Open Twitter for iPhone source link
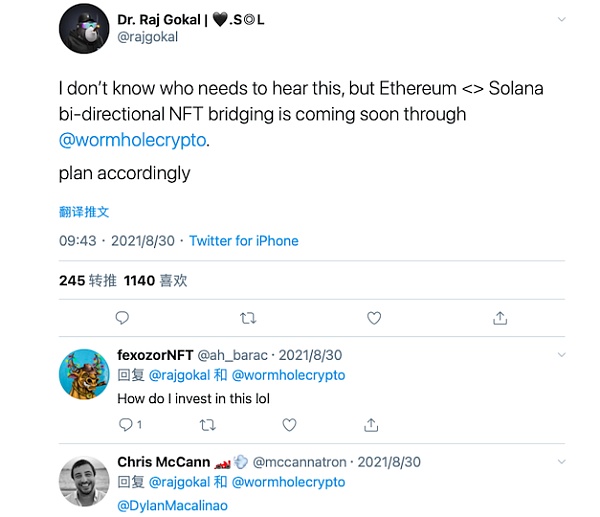Screen dimensions: 600x517 coord(244,241)
